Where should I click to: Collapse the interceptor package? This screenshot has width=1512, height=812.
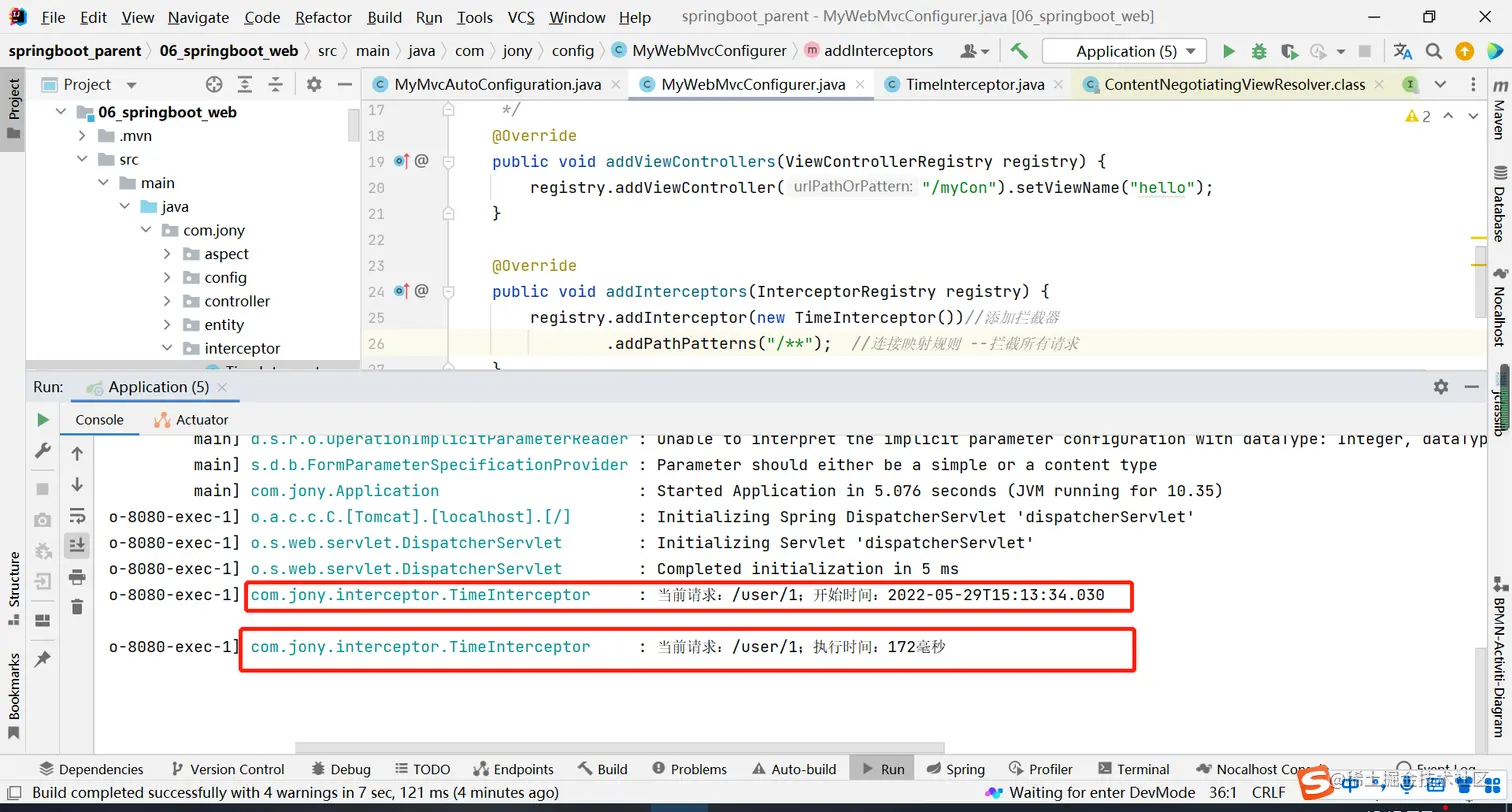click(167, 348)
